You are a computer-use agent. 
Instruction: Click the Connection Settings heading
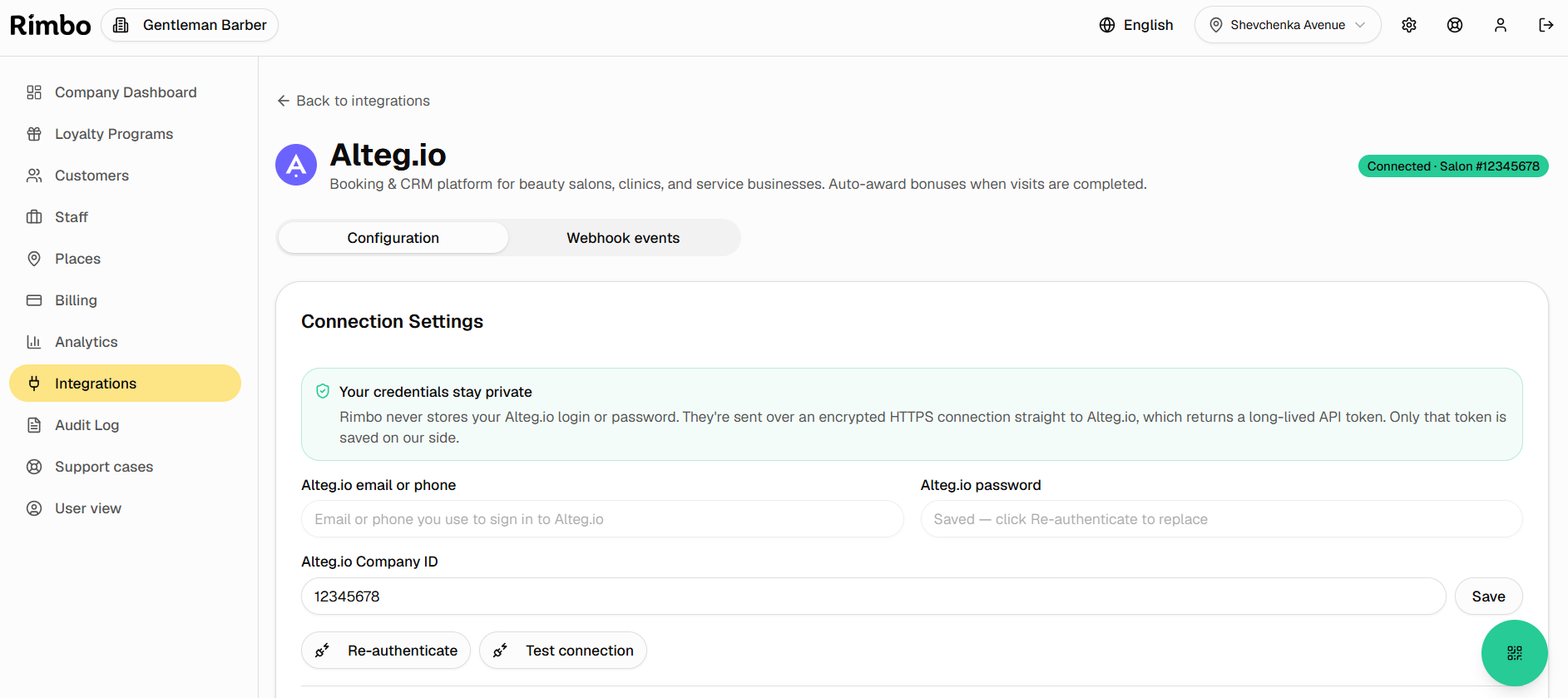pos(392,321)
